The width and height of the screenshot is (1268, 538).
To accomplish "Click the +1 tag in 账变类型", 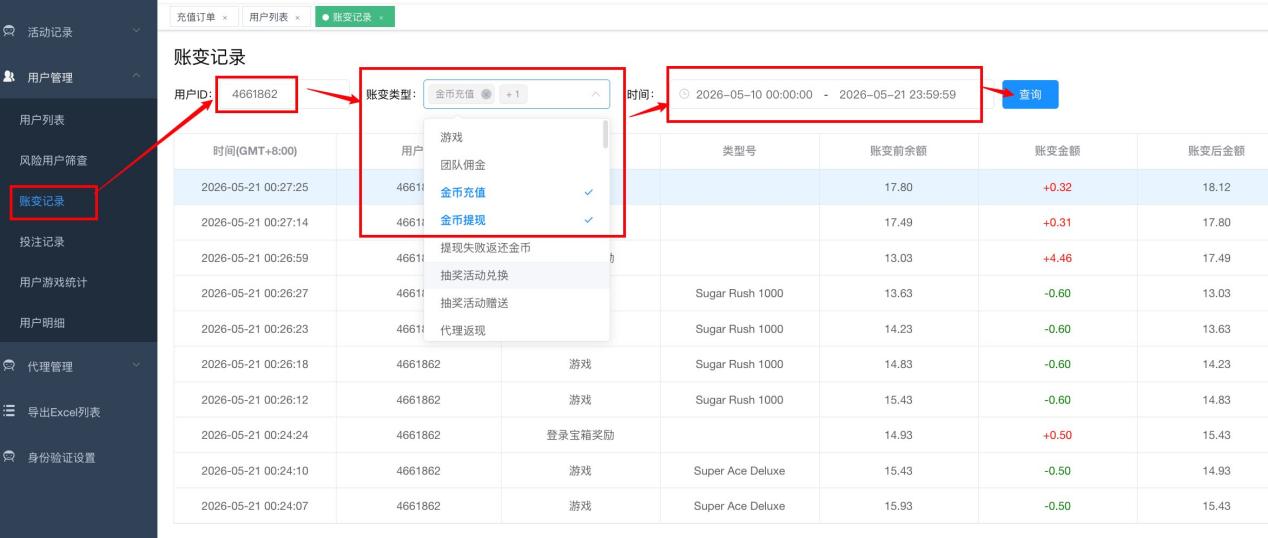I will [x=513, y=94].
